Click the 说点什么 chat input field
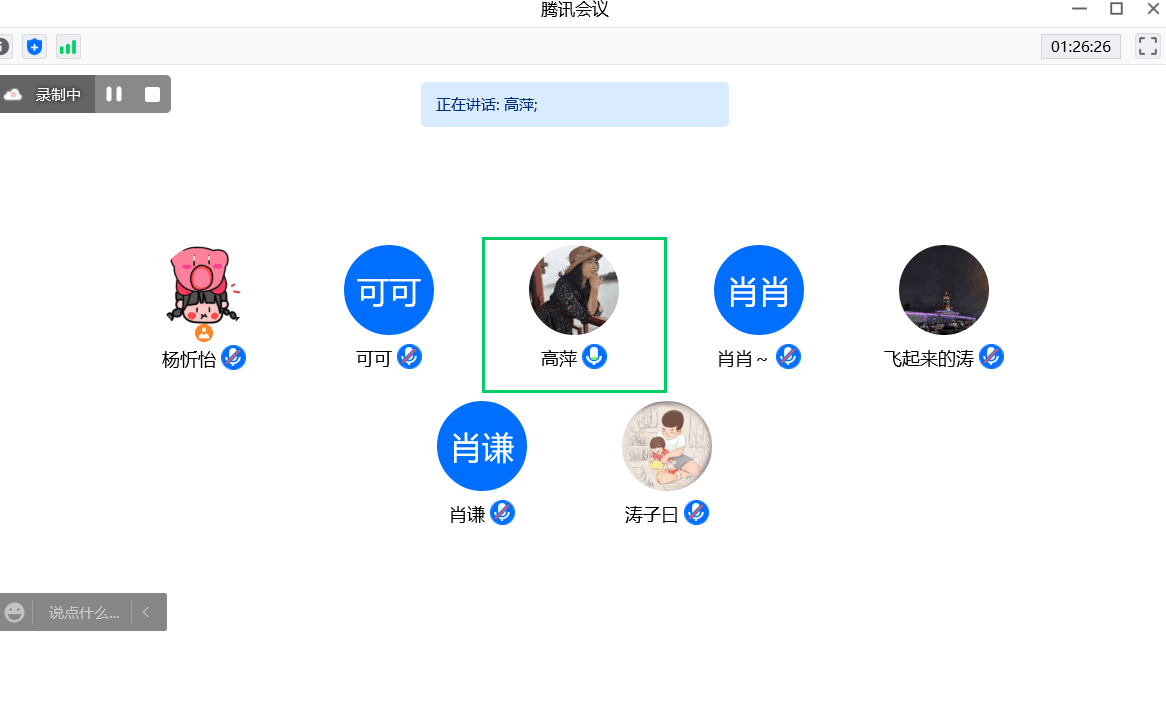1166x720 pixels. click(x=83, y=613)
